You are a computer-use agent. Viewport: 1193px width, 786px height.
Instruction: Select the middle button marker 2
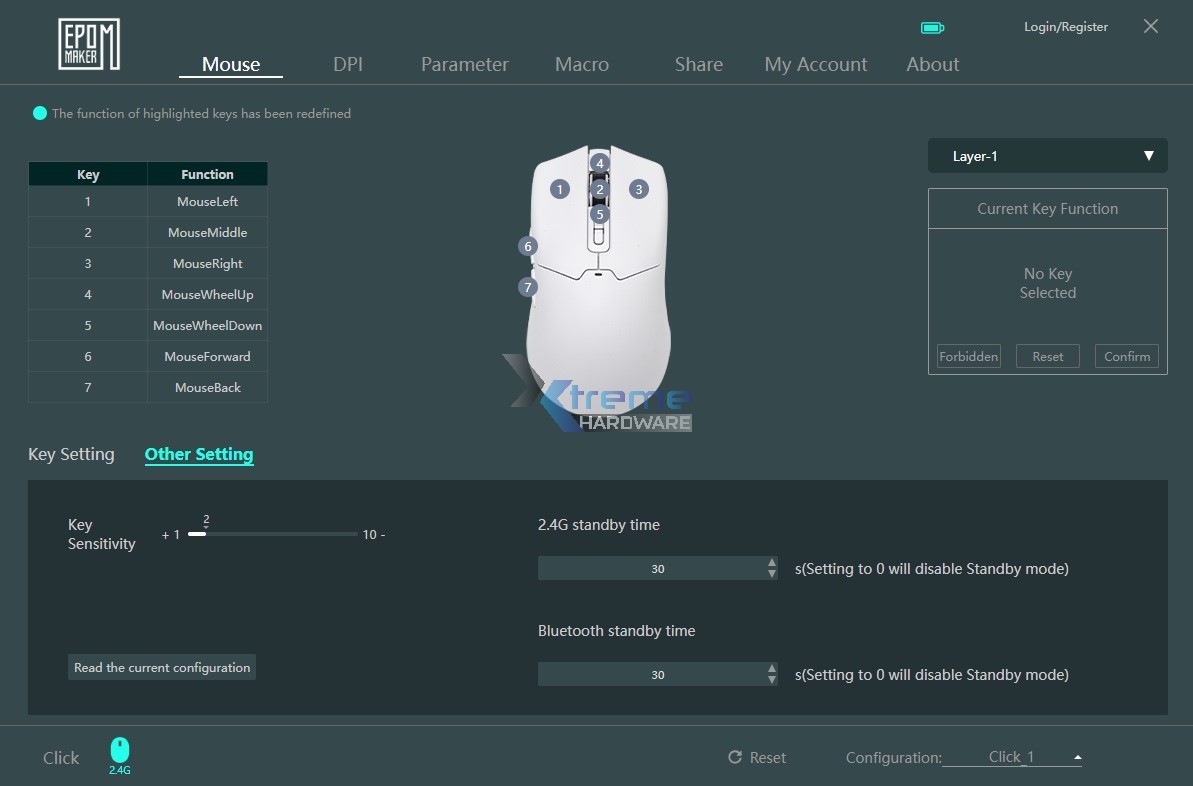click(598, 188)
